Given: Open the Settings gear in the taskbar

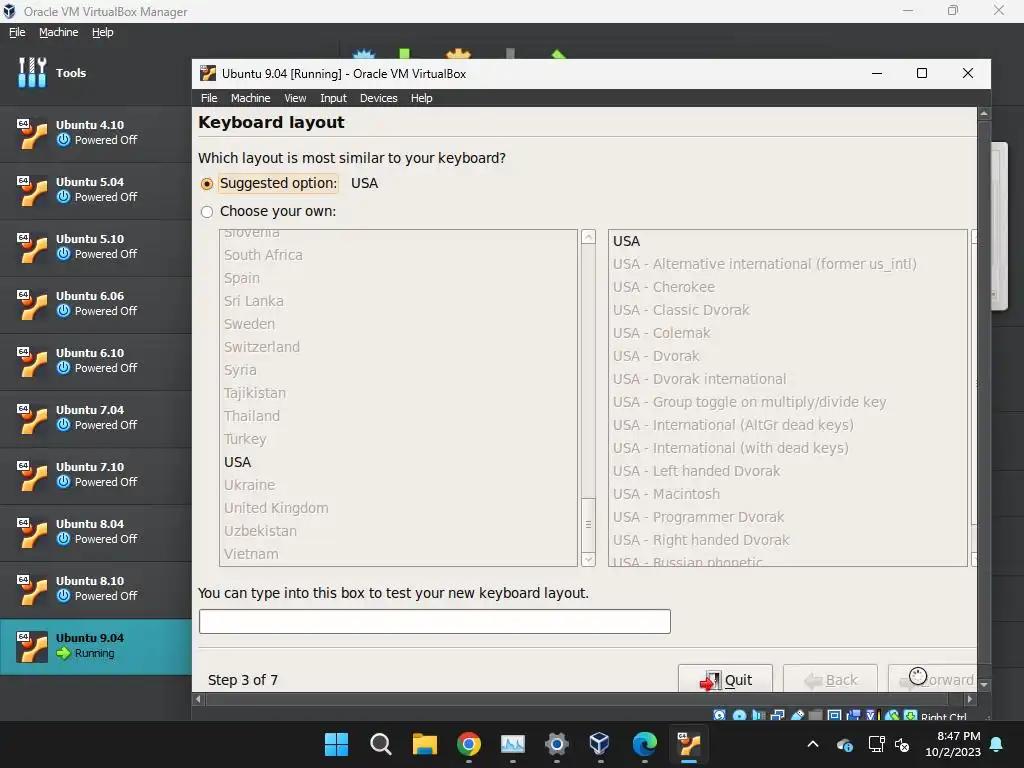Looking at the screenshot, I should click(556, 744).
